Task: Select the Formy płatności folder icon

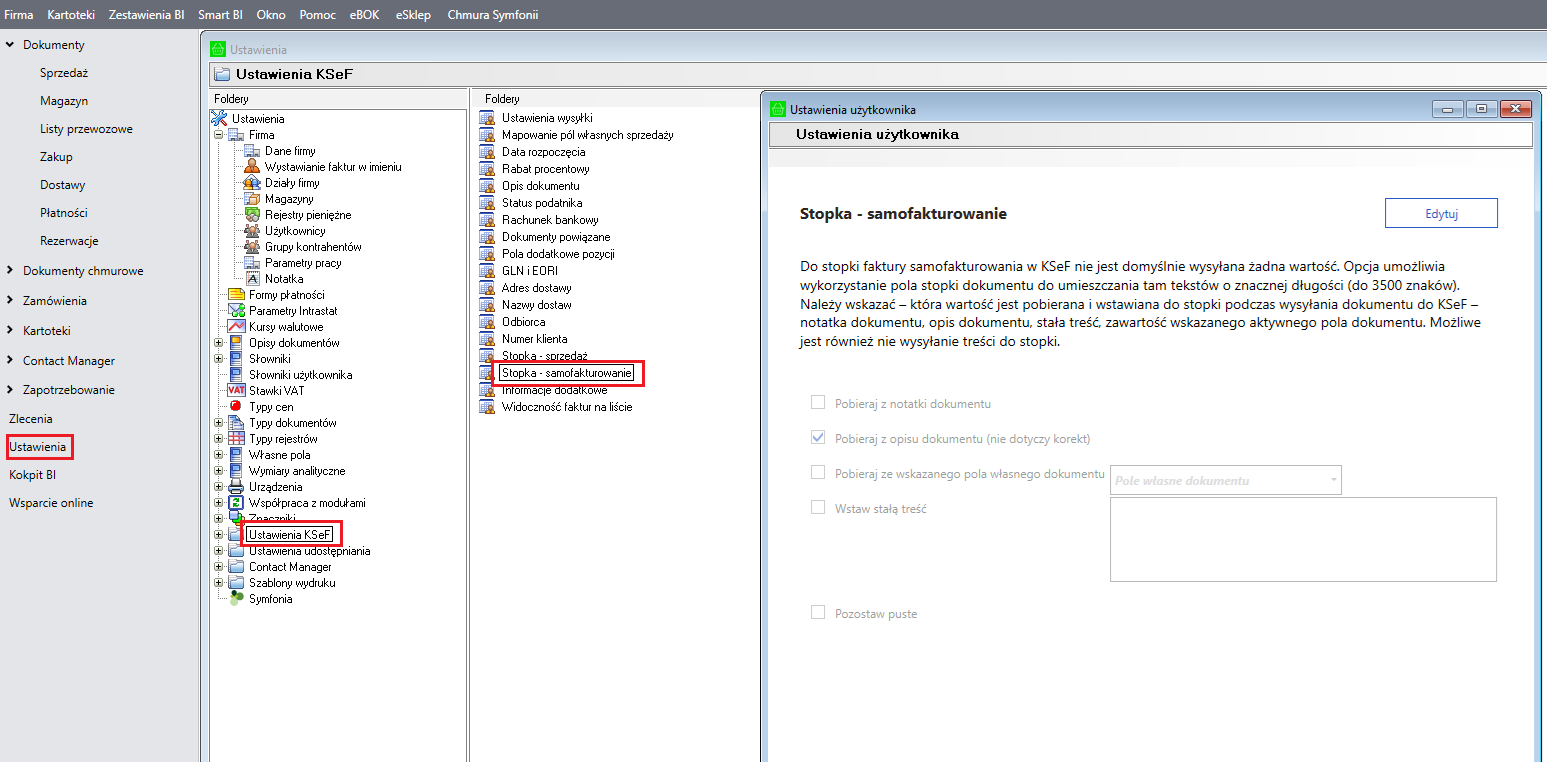Action: click(236, 295)
